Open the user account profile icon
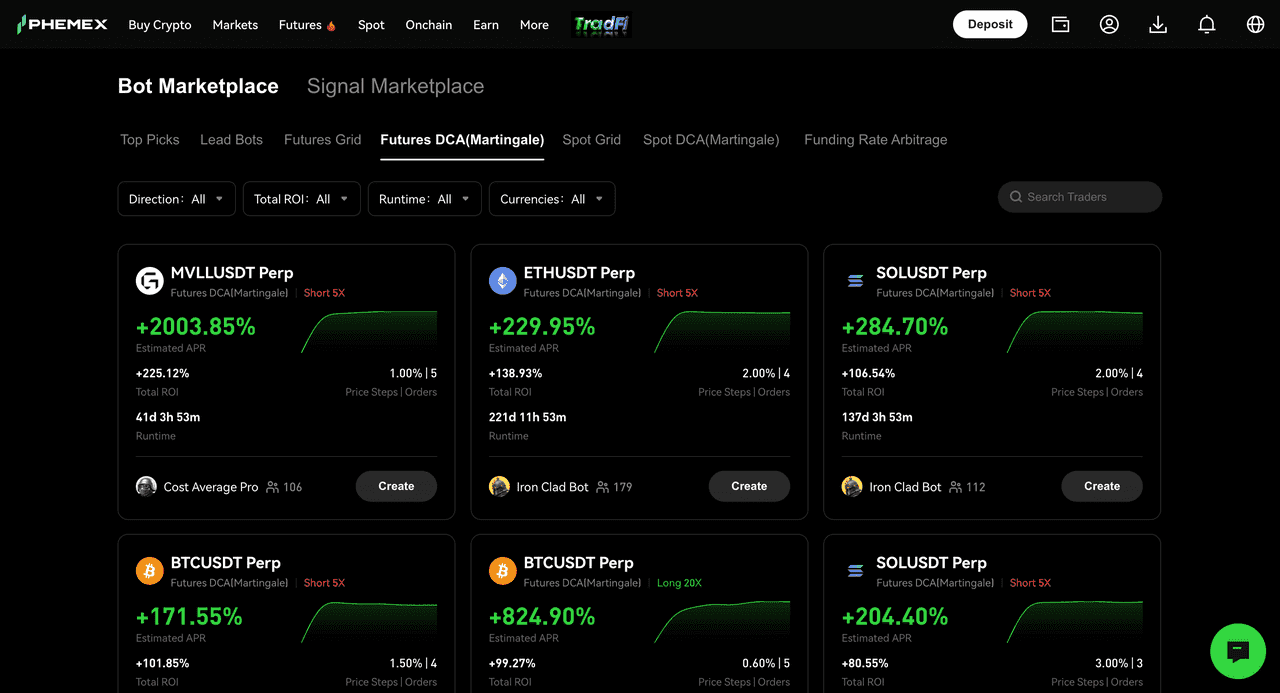The image size is (1280, 693). tap(1109, 24)
